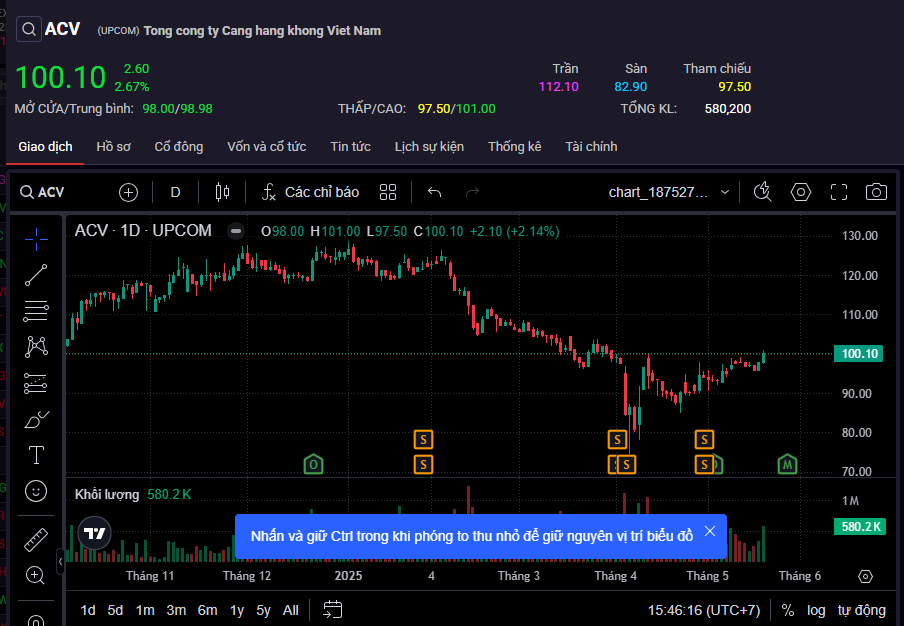Open the Hồ sơ tab
Screen dimensions: 904x626
coord(113,146)
